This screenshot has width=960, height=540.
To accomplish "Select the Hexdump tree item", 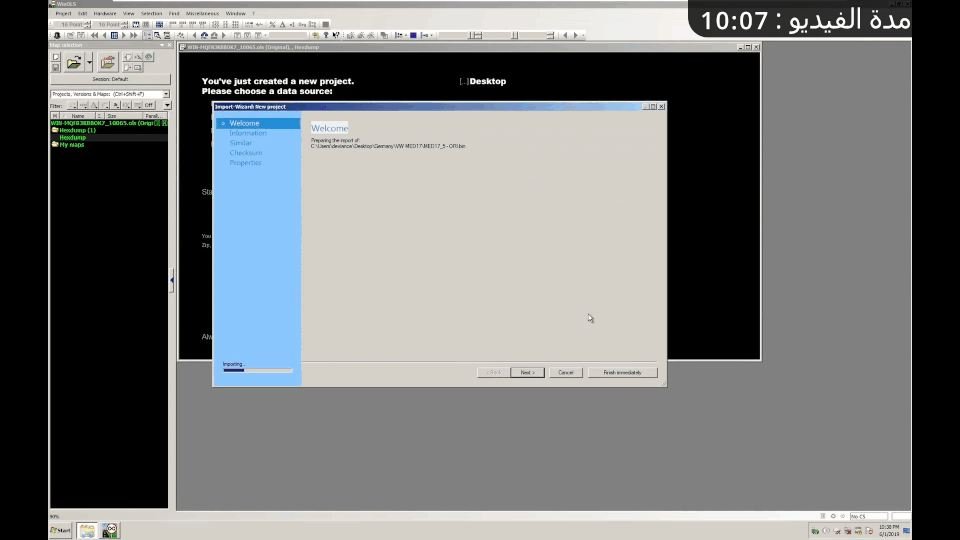I will coord(72,138).
